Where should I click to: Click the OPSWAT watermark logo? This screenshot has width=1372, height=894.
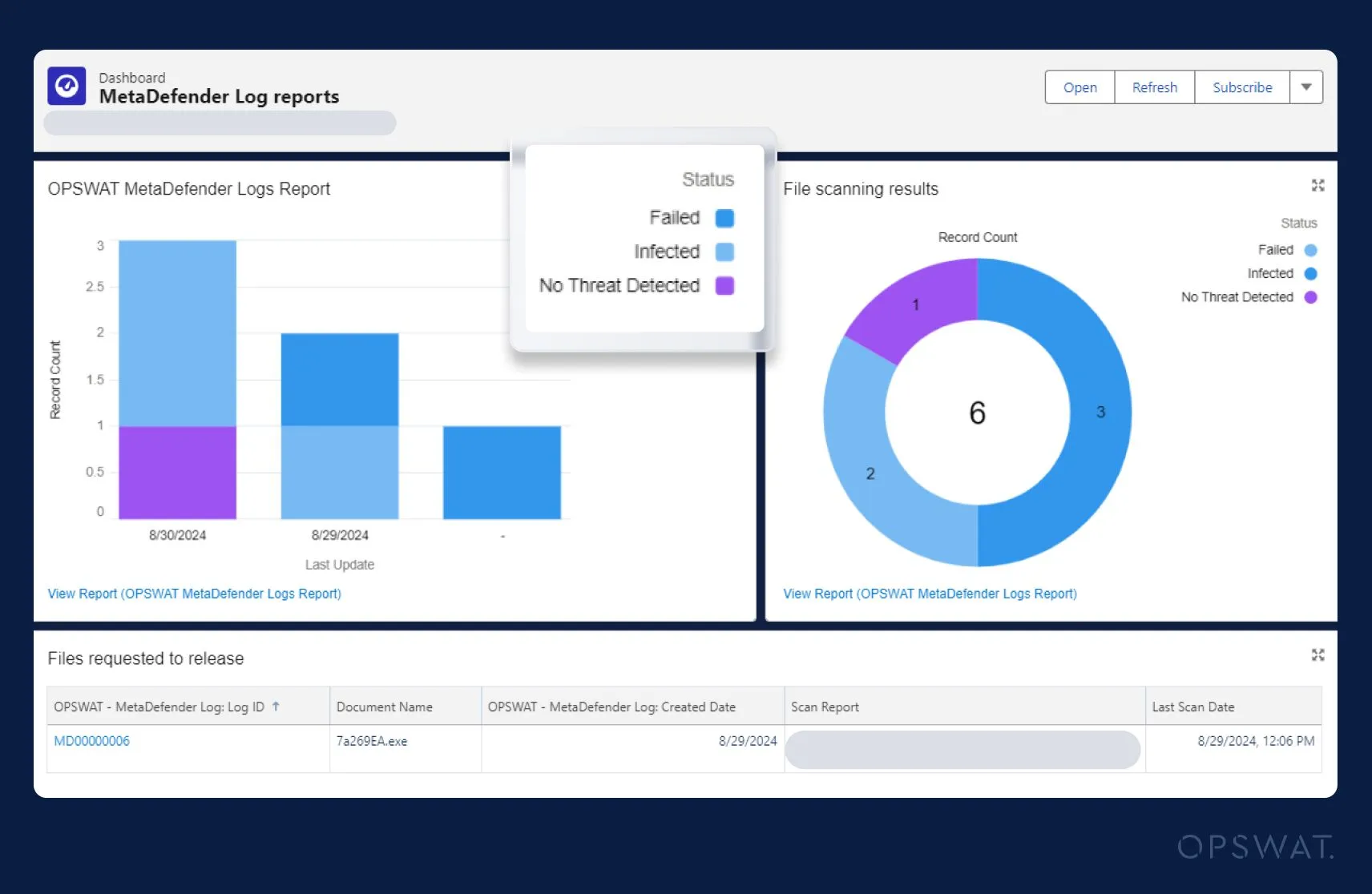[x=1256, y=847]
